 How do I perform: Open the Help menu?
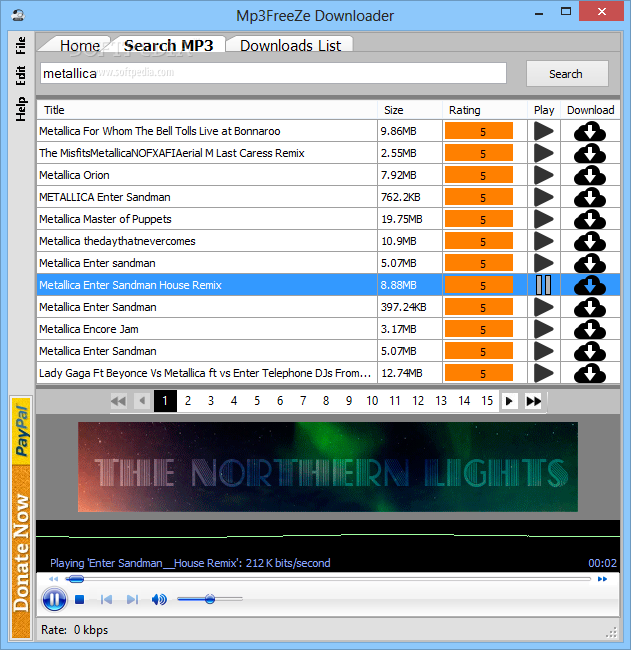(21, 109)
